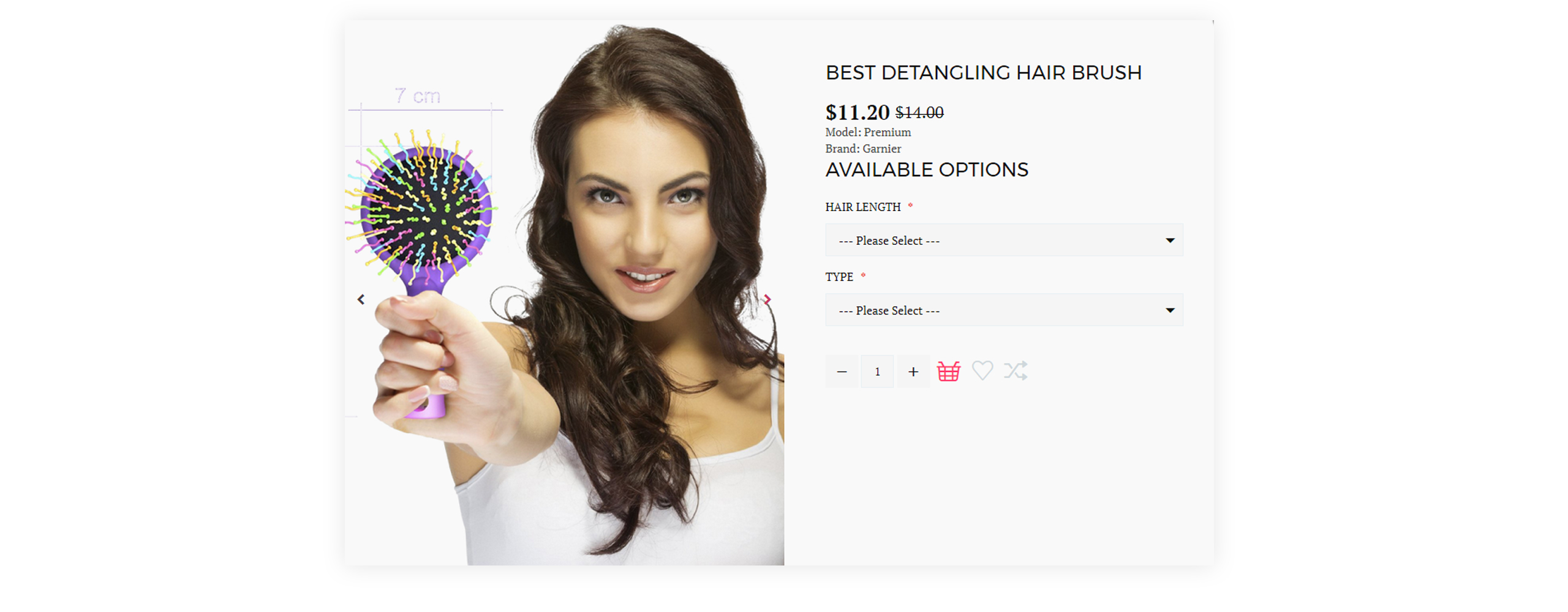
Task: Open the Garnier brand link
Action: (881, 149)
